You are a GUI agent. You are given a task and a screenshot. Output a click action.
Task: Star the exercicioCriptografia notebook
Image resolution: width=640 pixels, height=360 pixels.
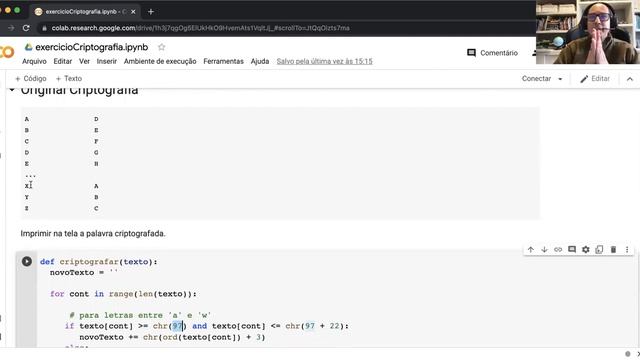pos(162,47)
